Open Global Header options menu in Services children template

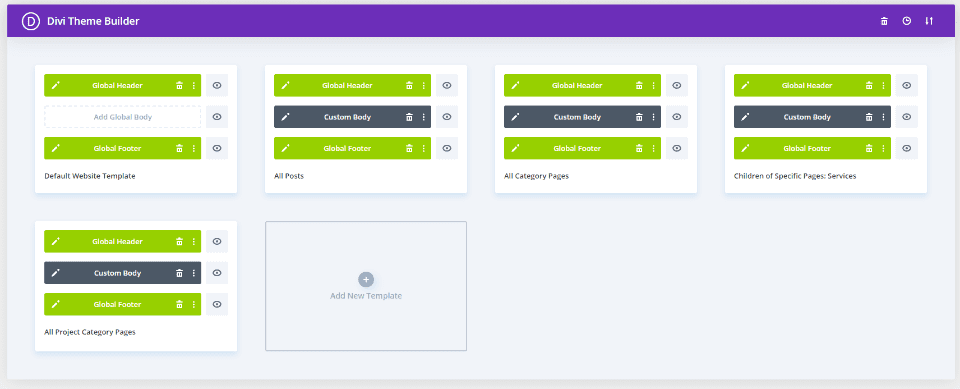click(x=883, y=86)
